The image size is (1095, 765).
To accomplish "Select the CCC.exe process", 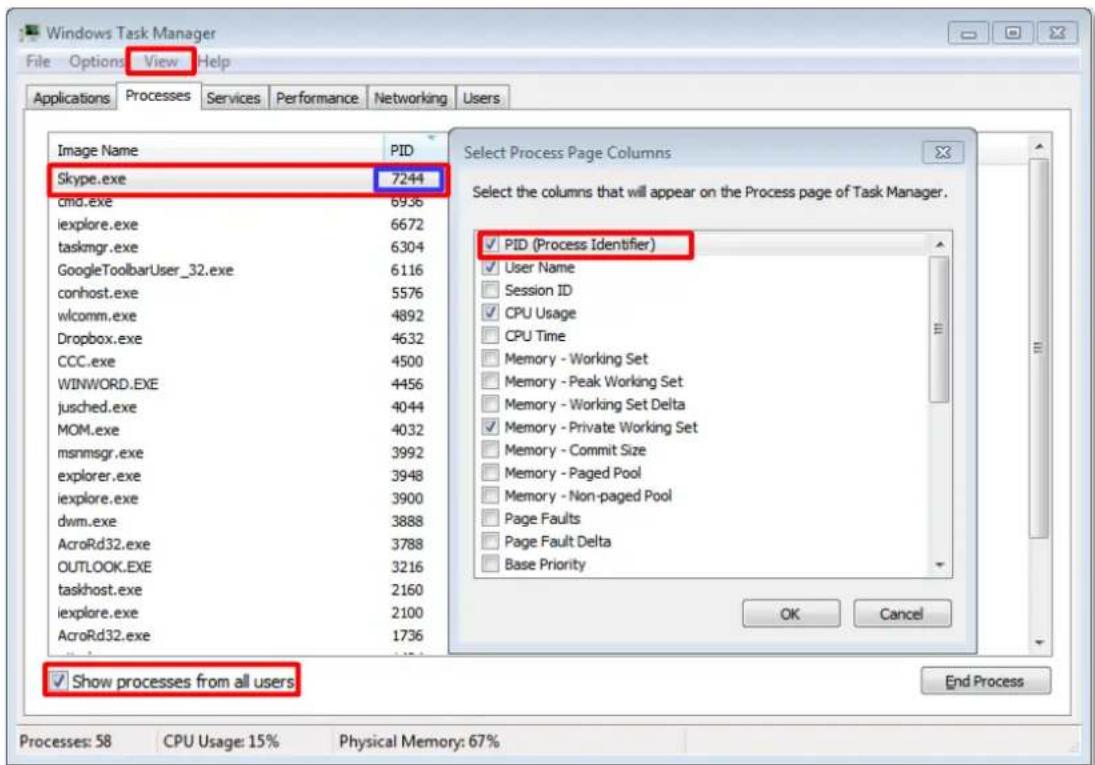I will [x=248, y=361].
